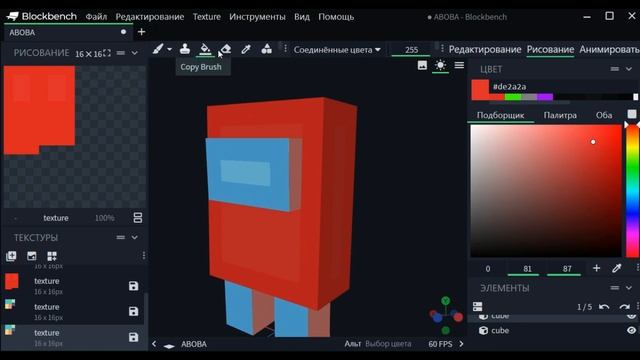Toggle visibility of bottom cube element

pos(631,330)
